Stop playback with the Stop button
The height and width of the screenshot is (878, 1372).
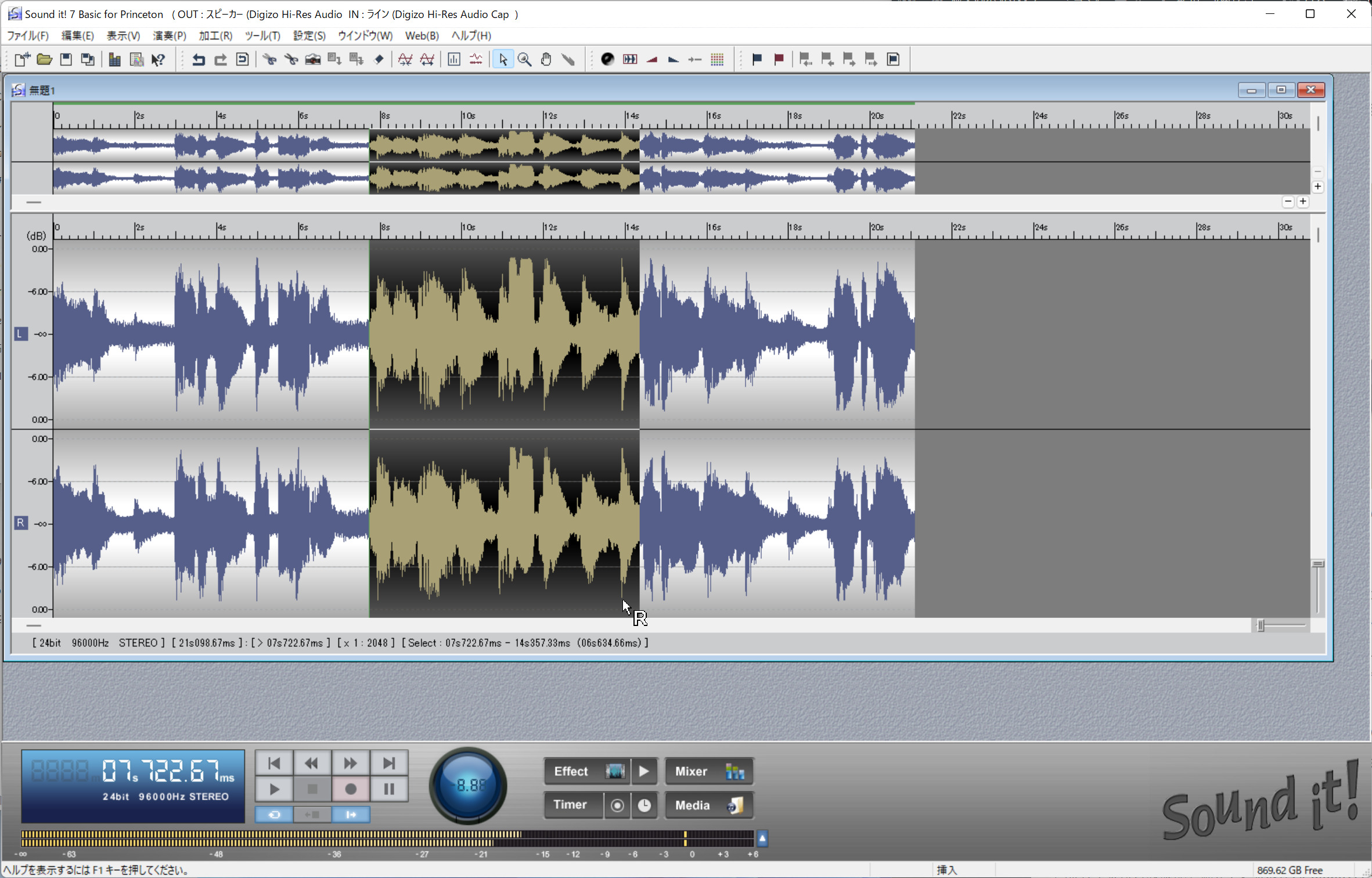pyautogui.click(x=312, y=789)
